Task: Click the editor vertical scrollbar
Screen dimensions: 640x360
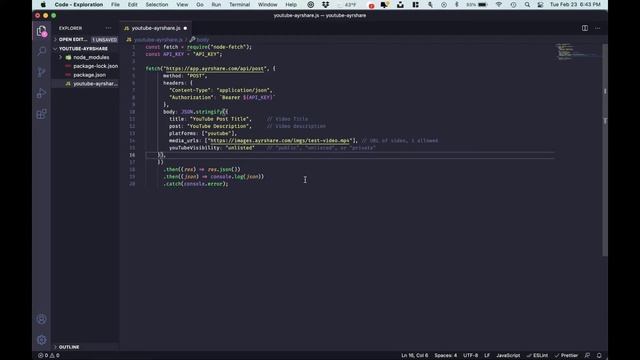Action: [x=605, y=150]
